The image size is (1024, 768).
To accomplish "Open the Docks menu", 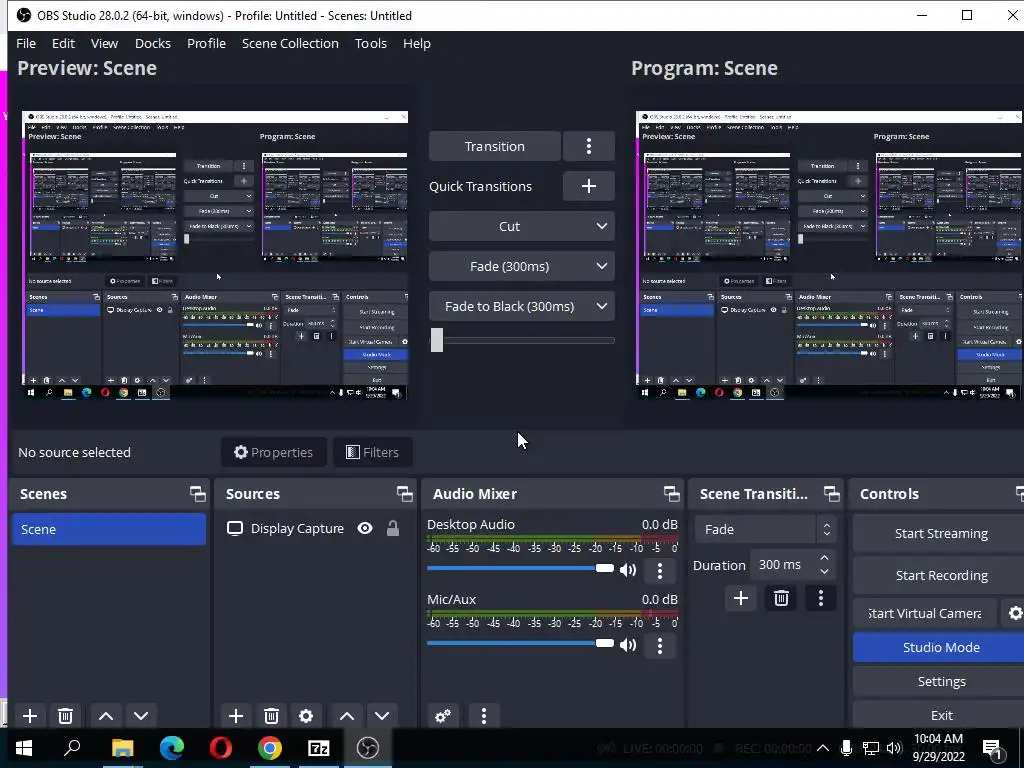I will click(153, 43).
